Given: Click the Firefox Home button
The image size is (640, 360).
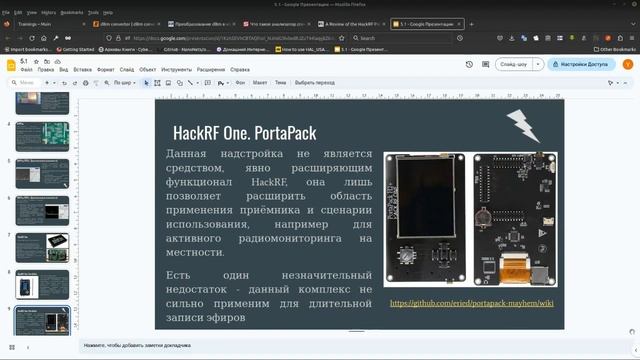Looking at the screenshot, I should pyautogui.click(x=44, y=38).
